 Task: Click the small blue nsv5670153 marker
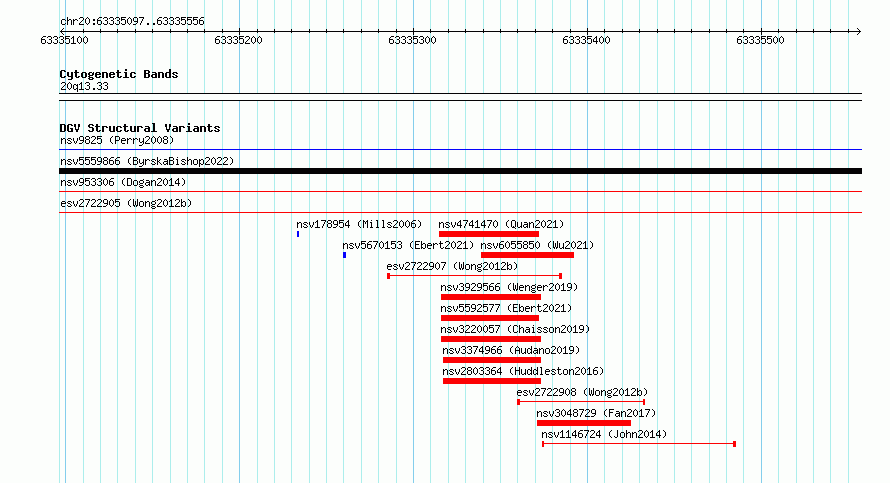345,255
